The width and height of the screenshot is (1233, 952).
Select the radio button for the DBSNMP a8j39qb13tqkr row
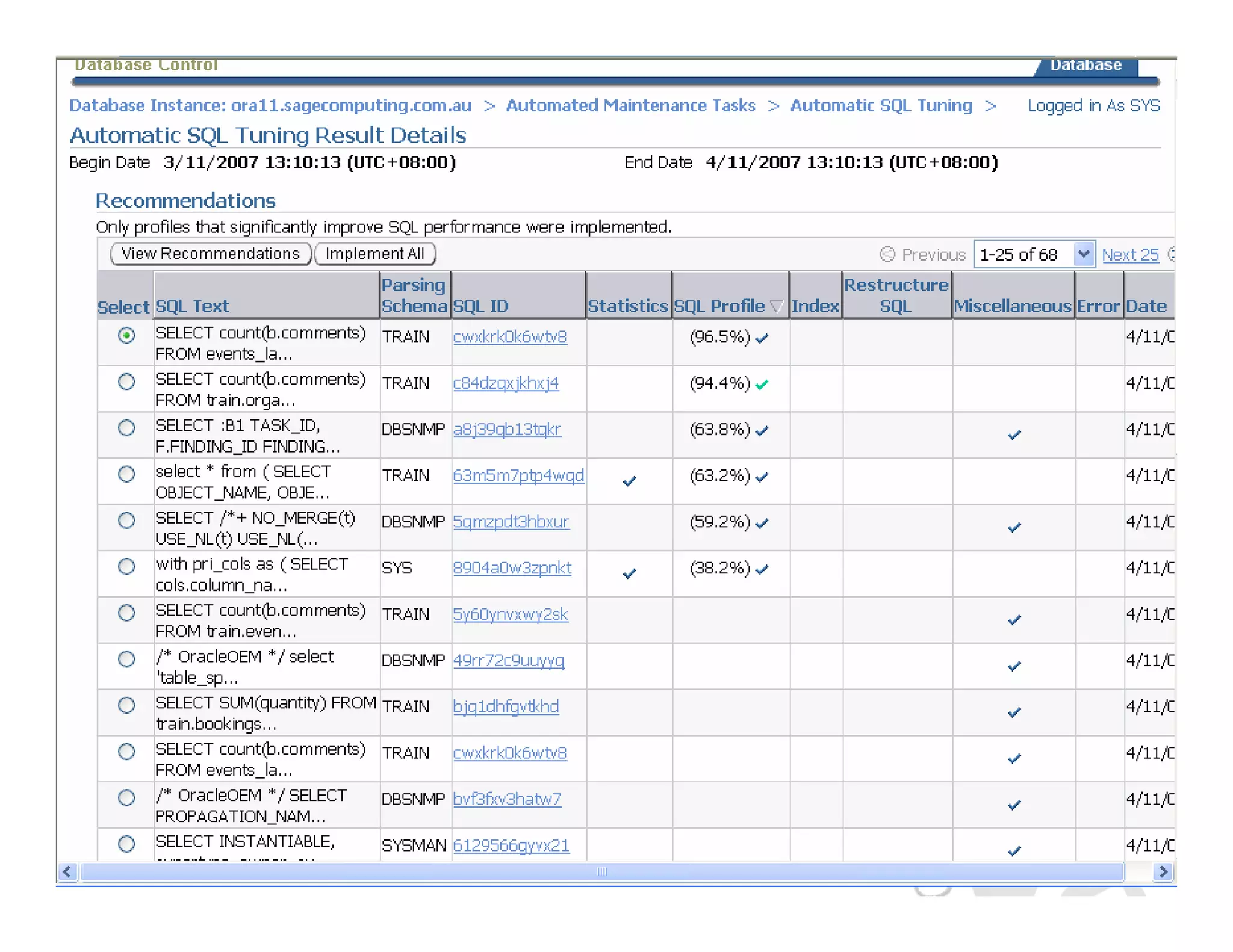coord(126,428)
